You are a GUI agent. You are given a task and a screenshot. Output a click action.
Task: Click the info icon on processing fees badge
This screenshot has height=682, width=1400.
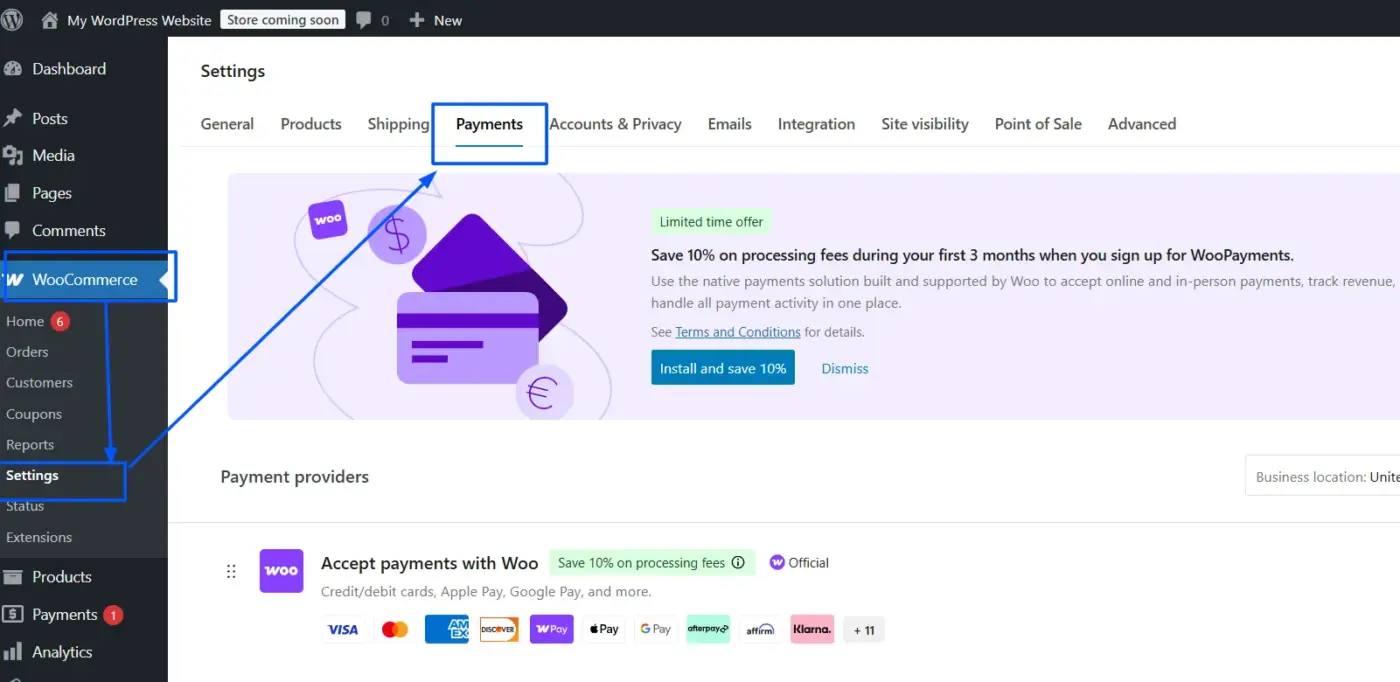tap(738, 562)
